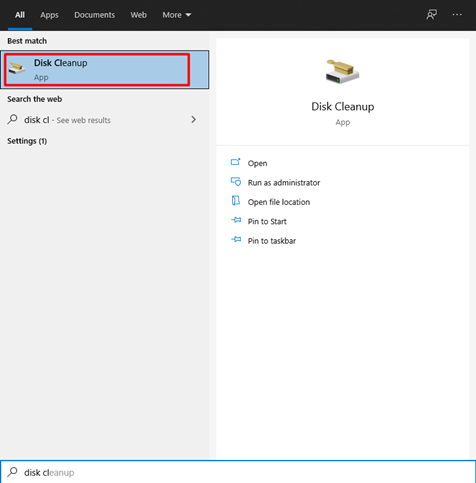Screen dimensions: 476x483
Task: Click the Open icon in actions list
Action: pos(236,162)
